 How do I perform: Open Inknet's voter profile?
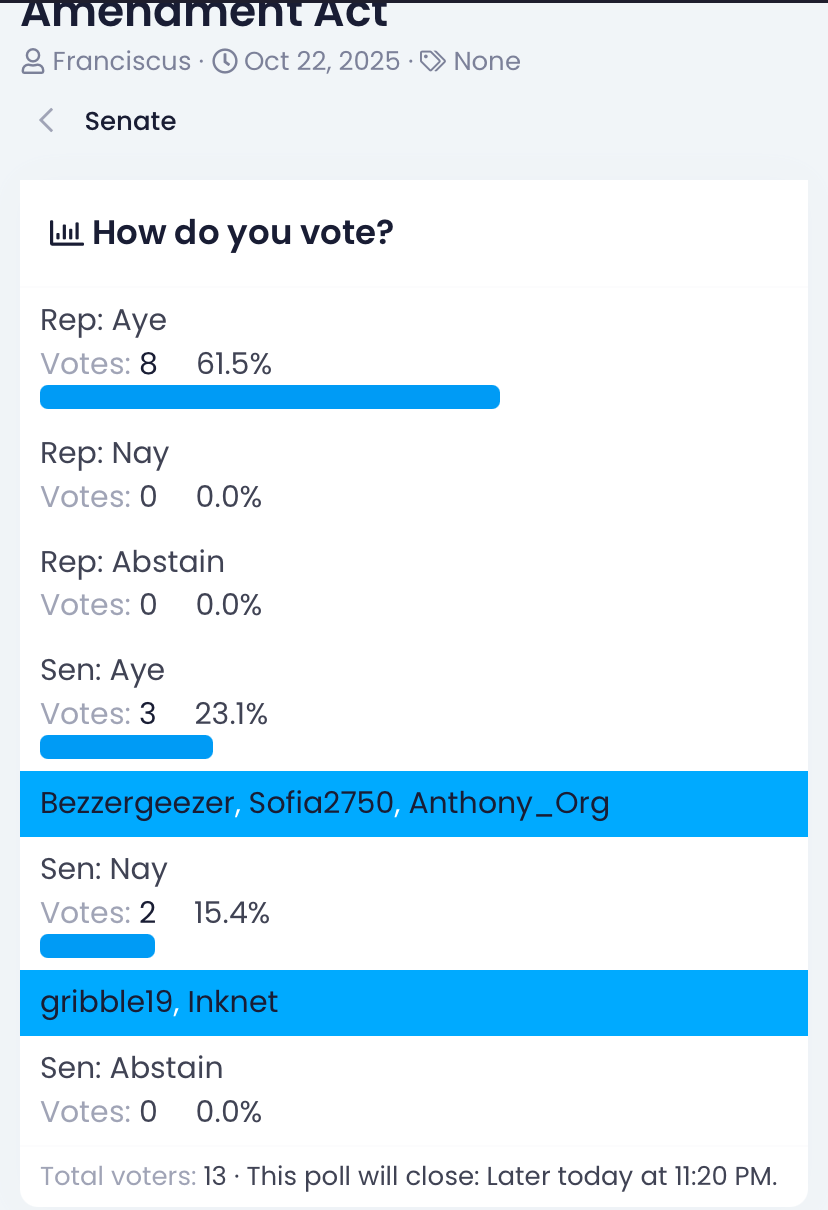click(233, 1002)
